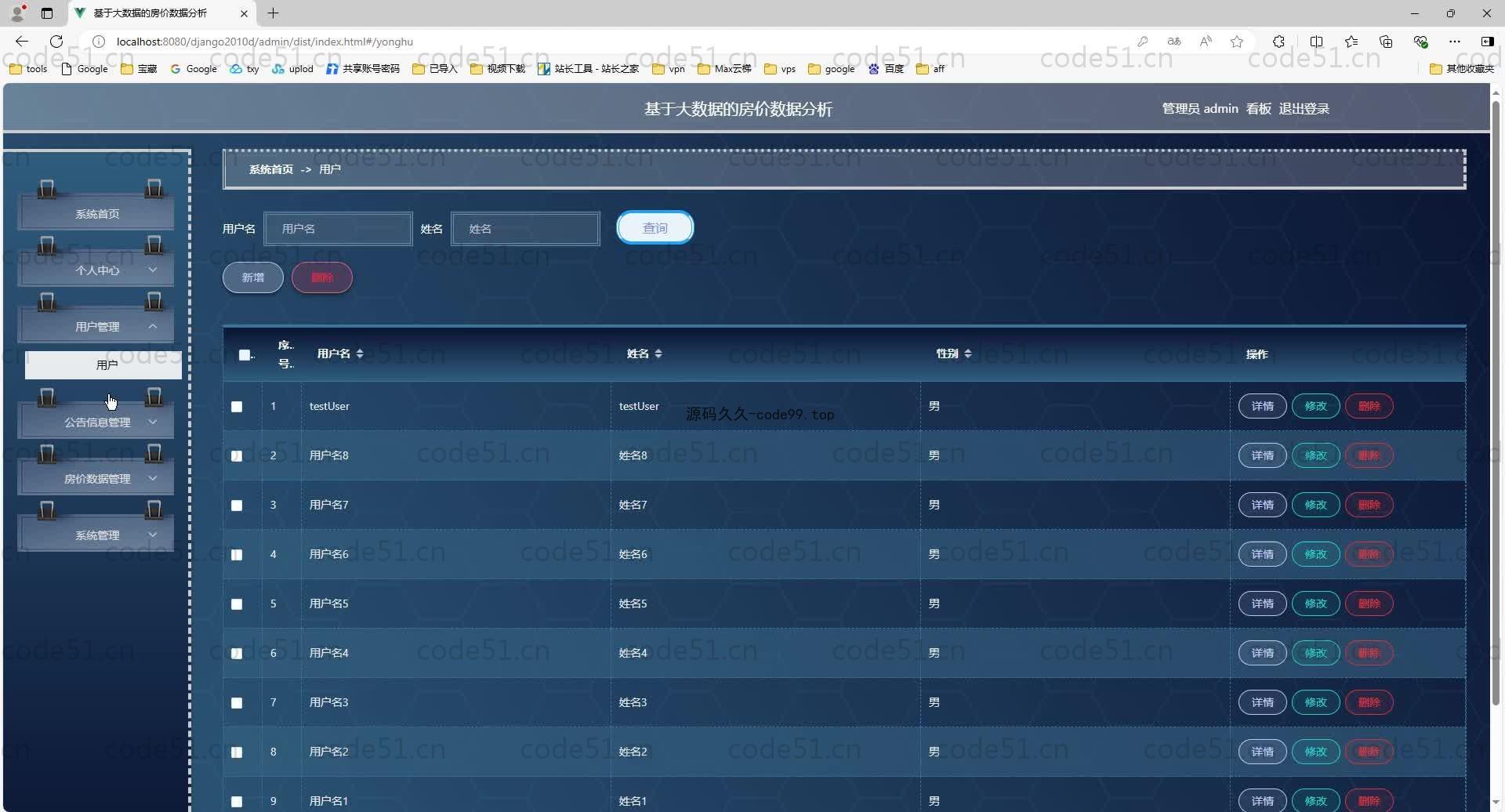Open the browser profile icon
The image size is (1505, 812).
tap(17, 13)
